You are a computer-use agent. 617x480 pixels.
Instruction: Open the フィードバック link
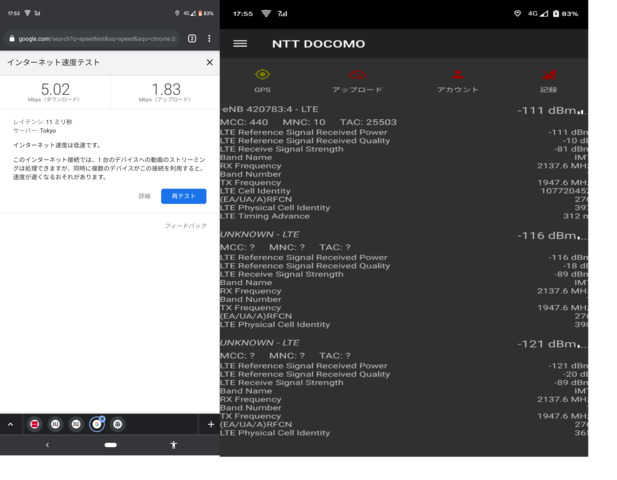click(186, 225)
